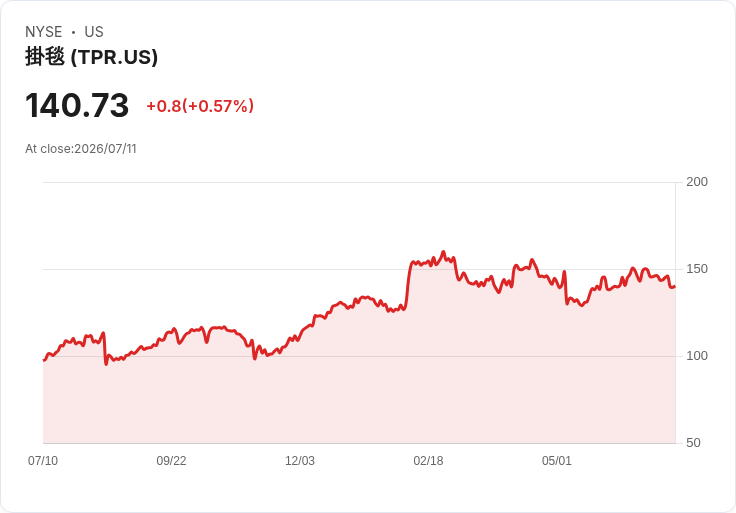
Task: Click the chart's highest peak near 02/18
Action: [444, 252]
